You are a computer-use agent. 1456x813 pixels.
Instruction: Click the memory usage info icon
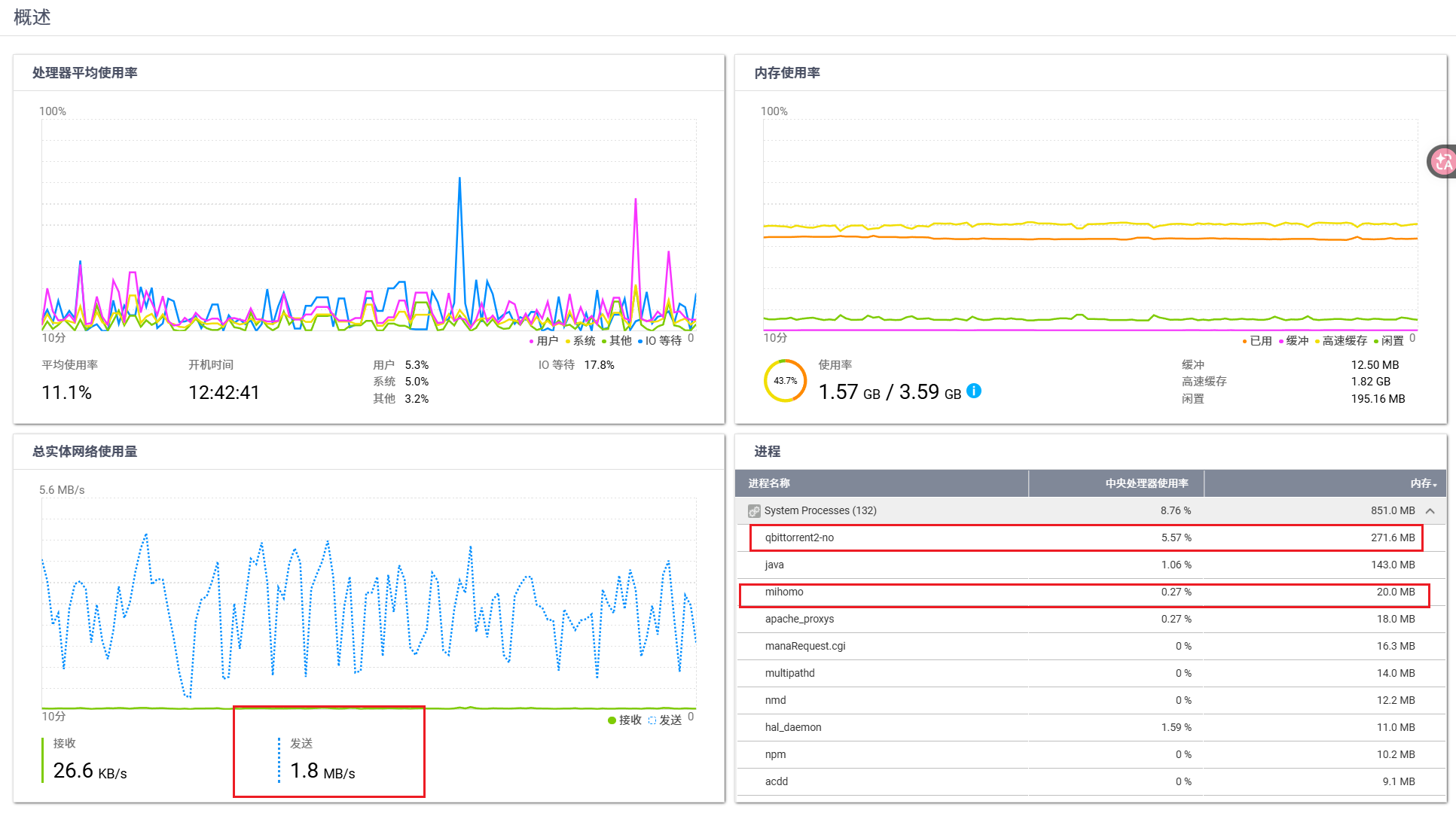[x=974, y=391]
